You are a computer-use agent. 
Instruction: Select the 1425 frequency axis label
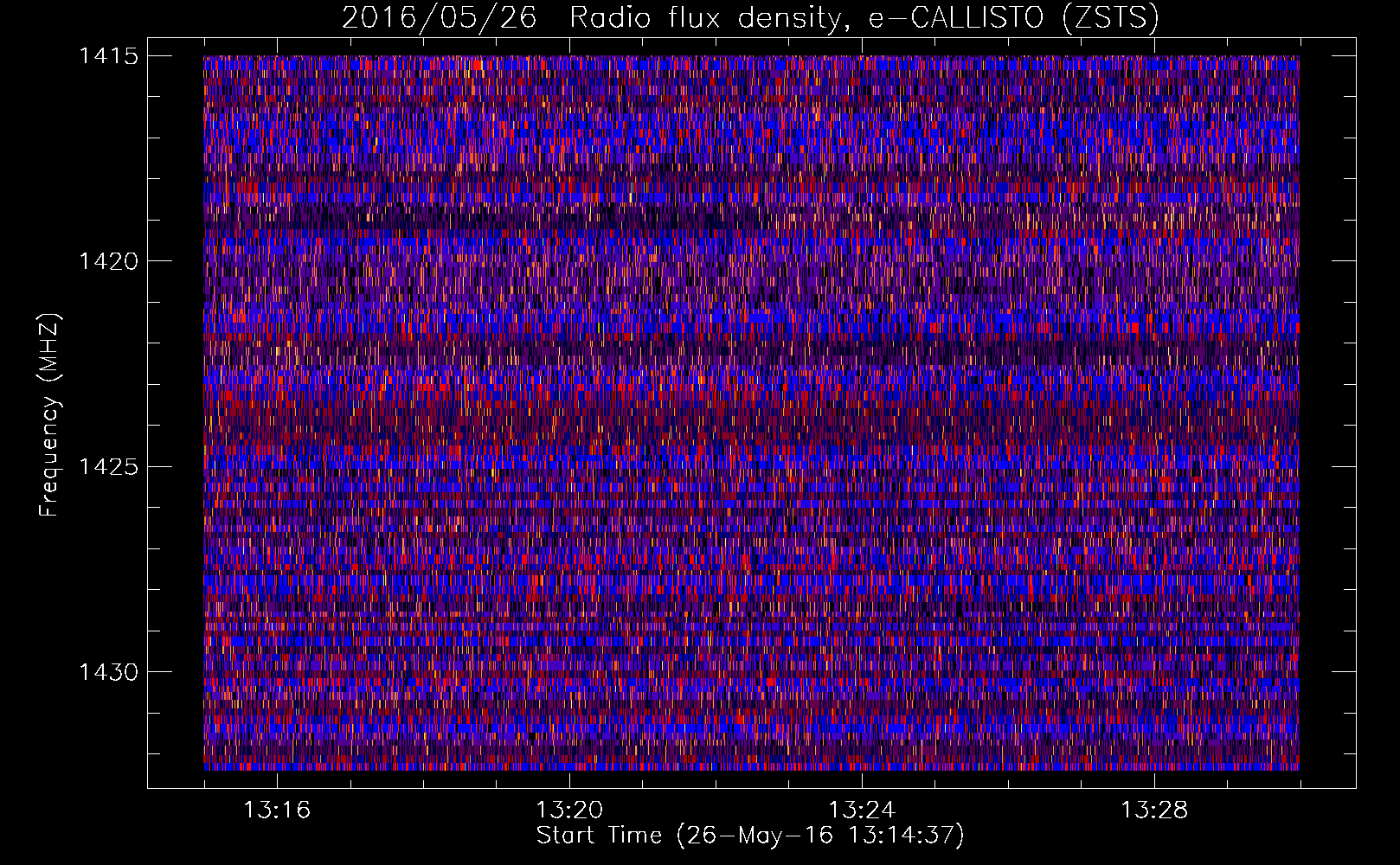108,467
